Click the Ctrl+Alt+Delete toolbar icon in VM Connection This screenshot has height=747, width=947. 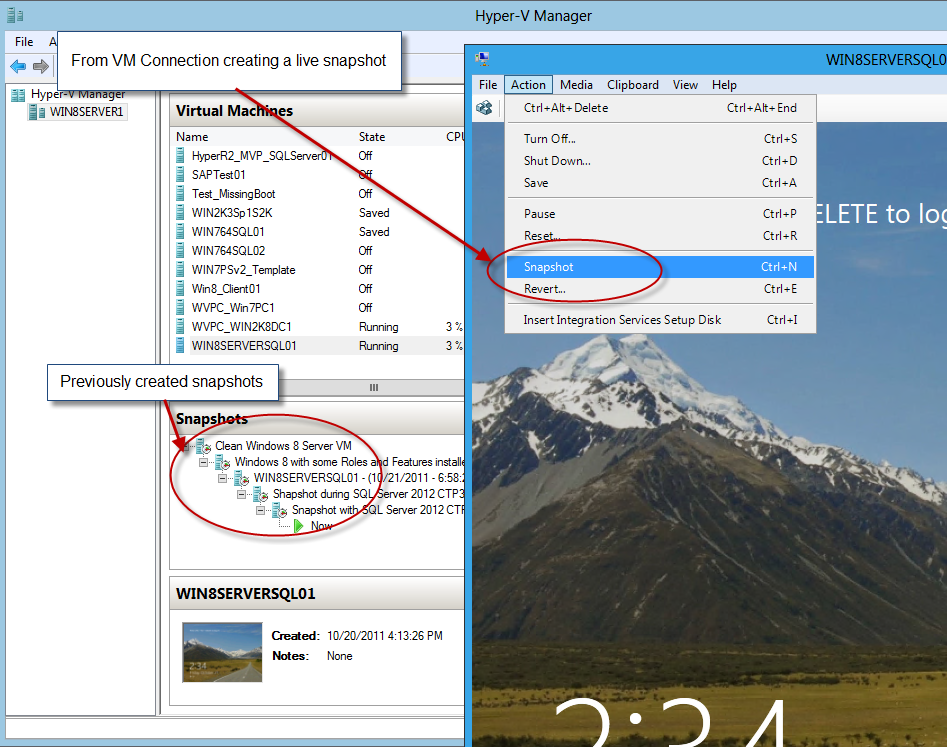tap(484, 108)
